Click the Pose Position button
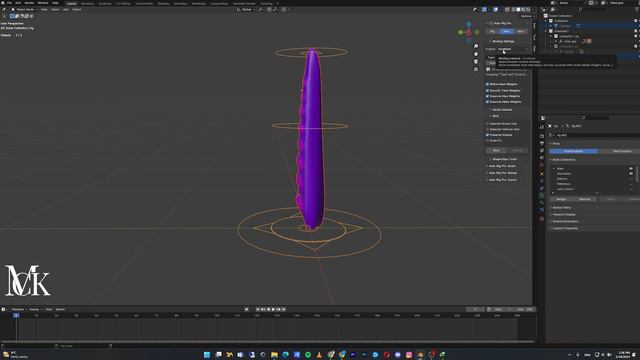 point(573,151)
